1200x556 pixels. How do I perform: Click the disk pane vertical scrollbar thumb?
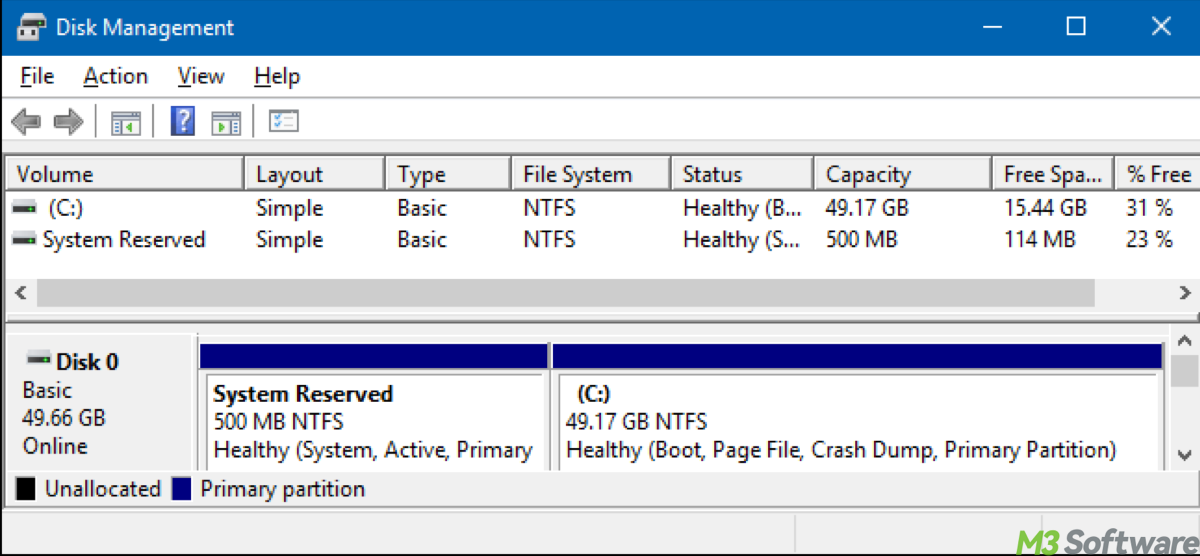[x=1184, y=372]
